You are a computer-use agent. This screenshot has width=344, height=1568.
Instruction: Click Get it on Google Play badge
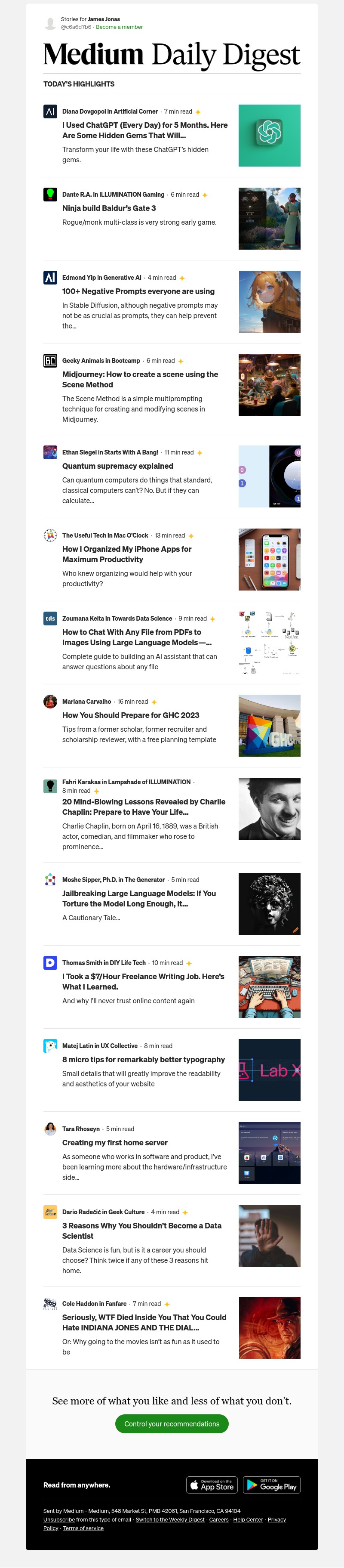(x=272, y=1484)
